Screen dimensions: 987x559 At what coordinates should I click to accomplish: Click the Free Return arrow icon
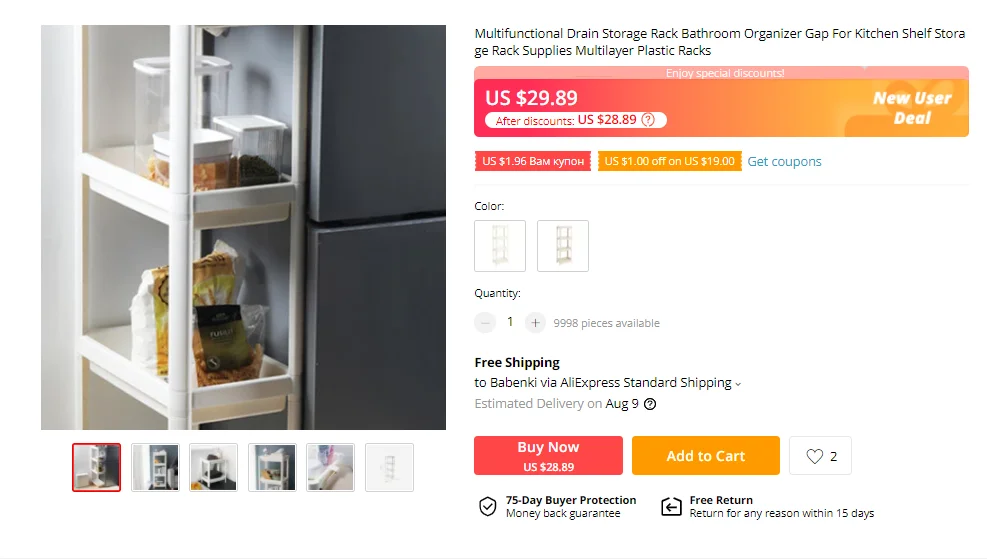coord(671,506)
